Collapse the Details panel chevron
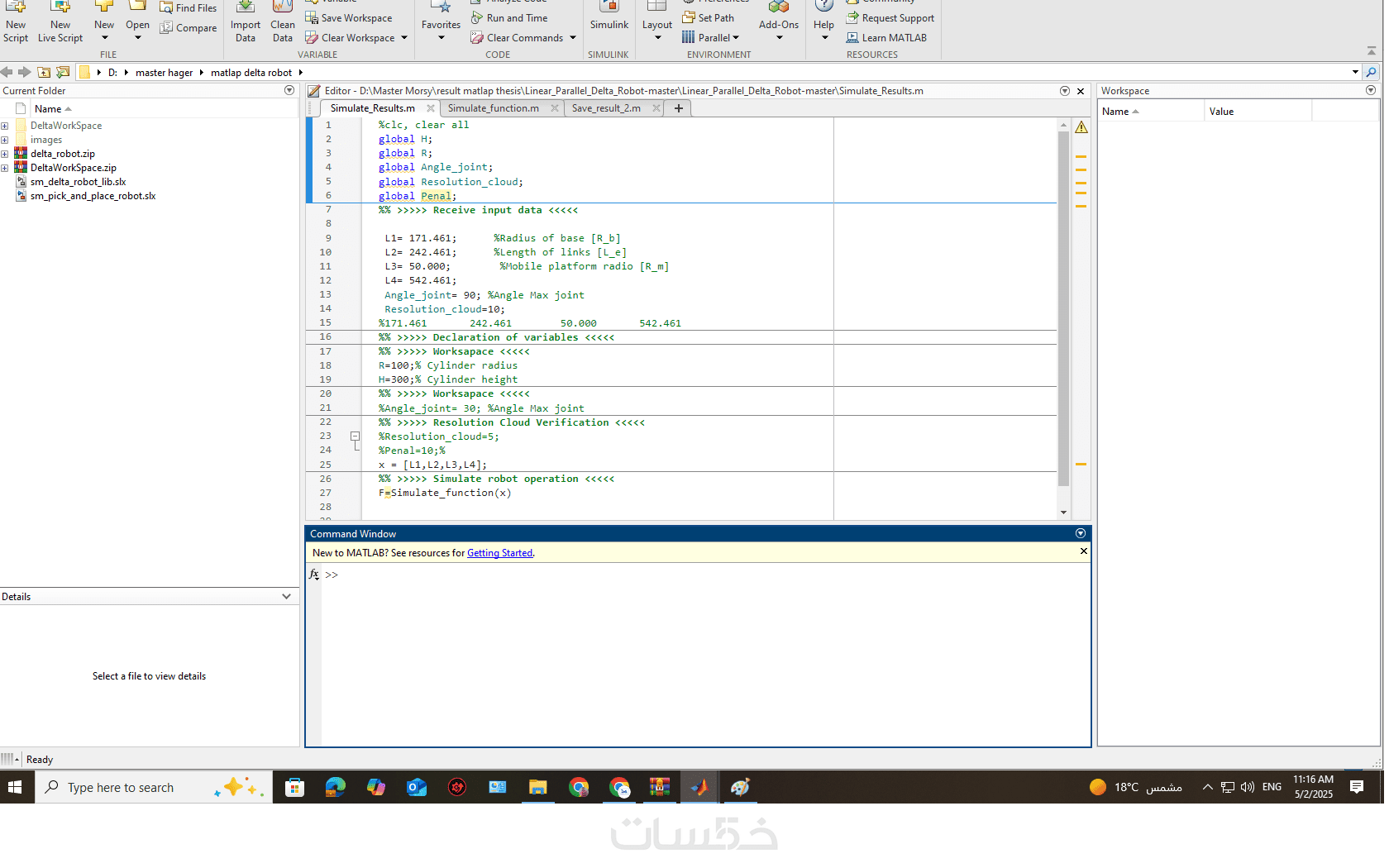 tap(286, 596)
